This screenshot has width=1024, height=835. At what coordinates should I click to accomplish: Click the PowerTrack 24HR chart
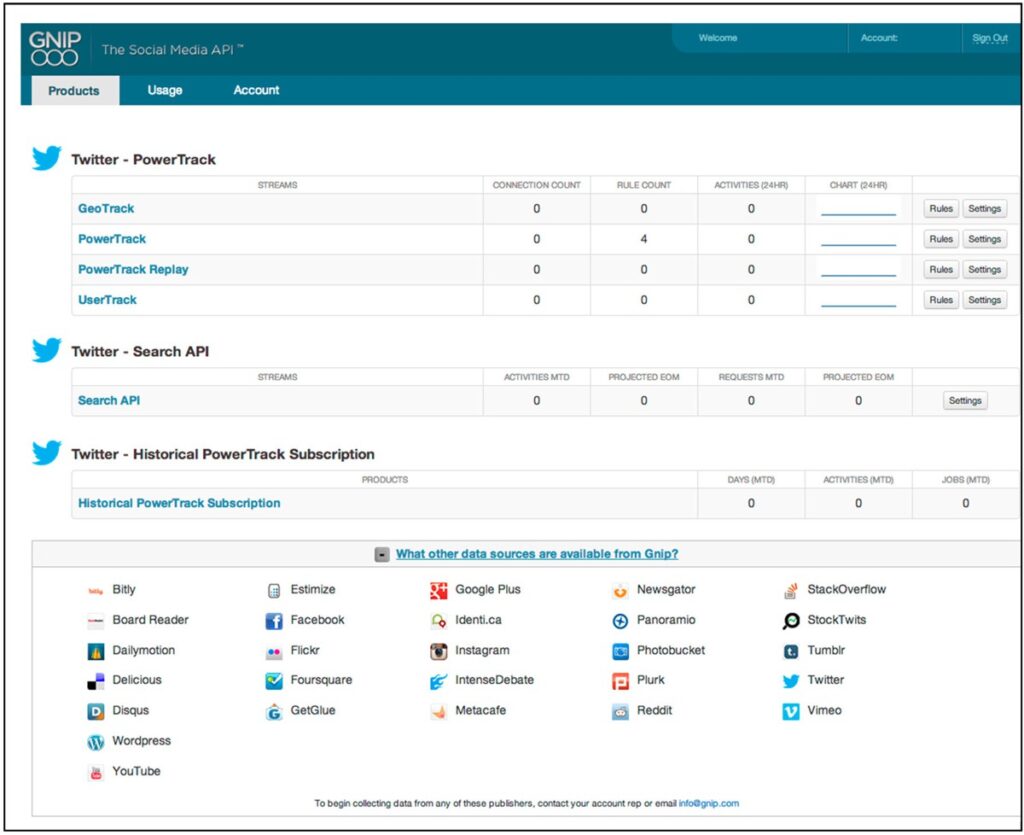tap(858, 240)
